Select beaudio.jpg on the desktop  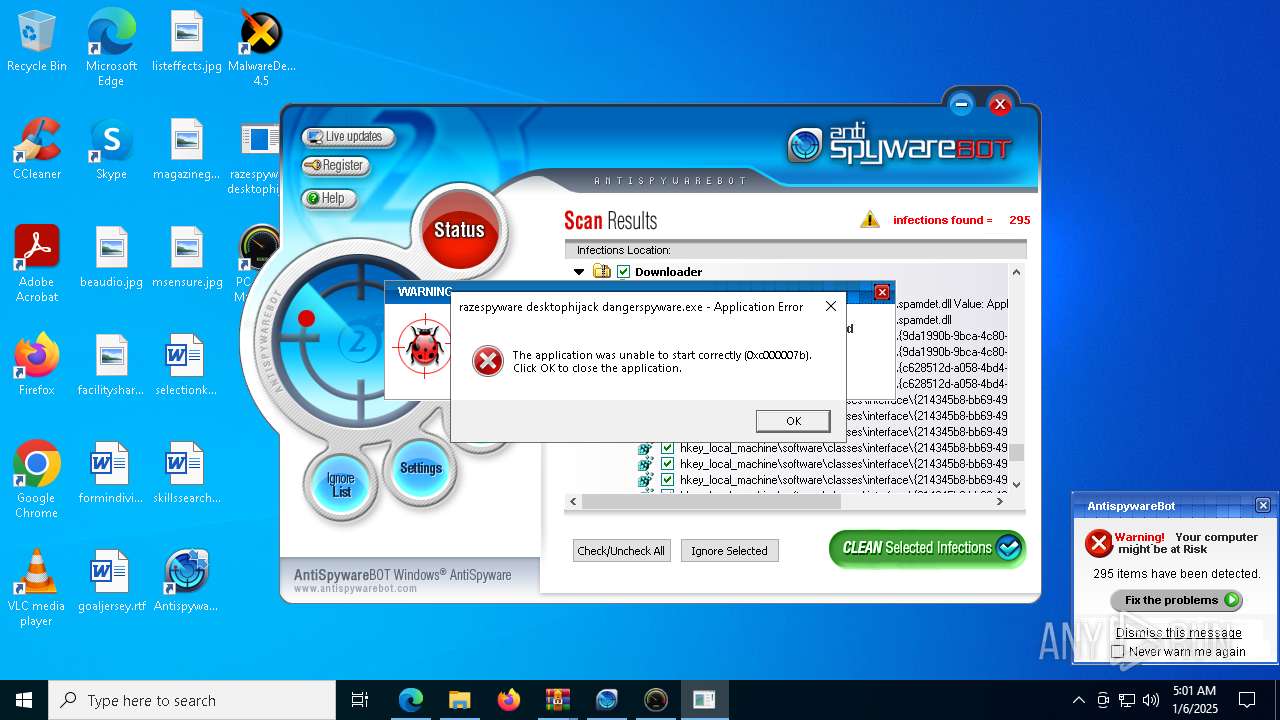pyautogui.click(x=111, y=257)
